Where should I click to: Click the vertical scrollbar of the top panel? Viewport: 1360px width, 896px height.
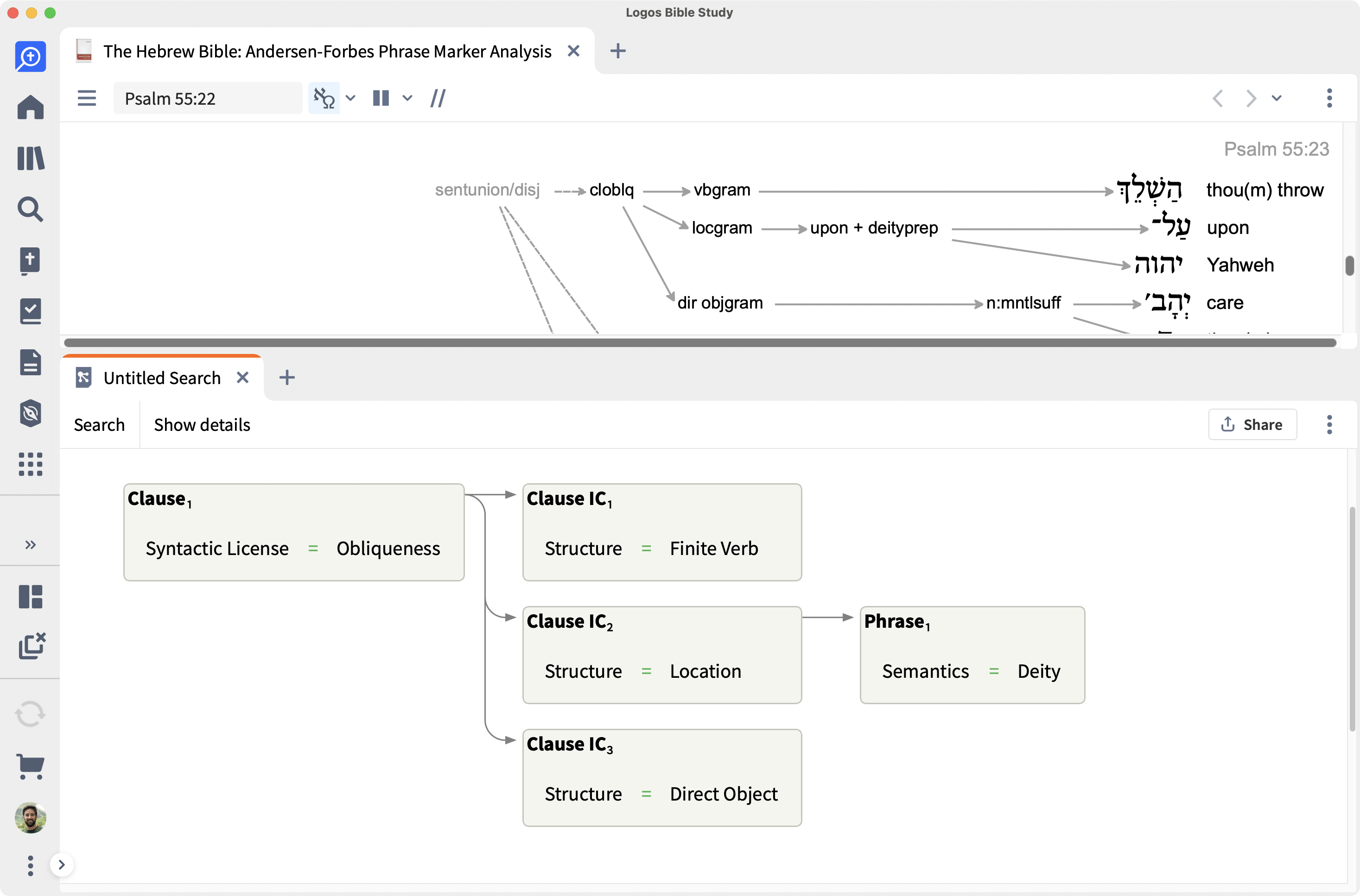1349,265
